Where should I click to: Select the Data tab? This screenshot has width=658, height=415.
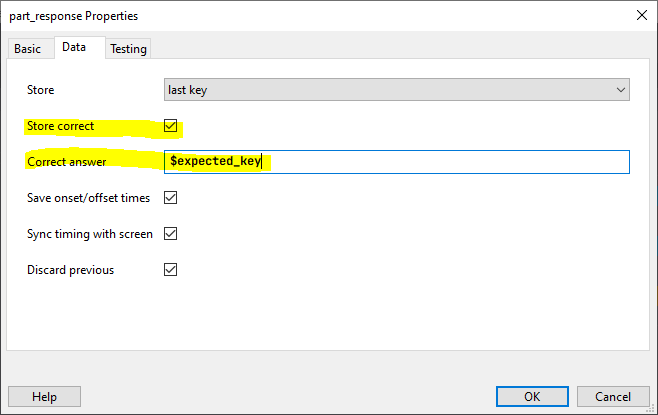coord(73,48)
